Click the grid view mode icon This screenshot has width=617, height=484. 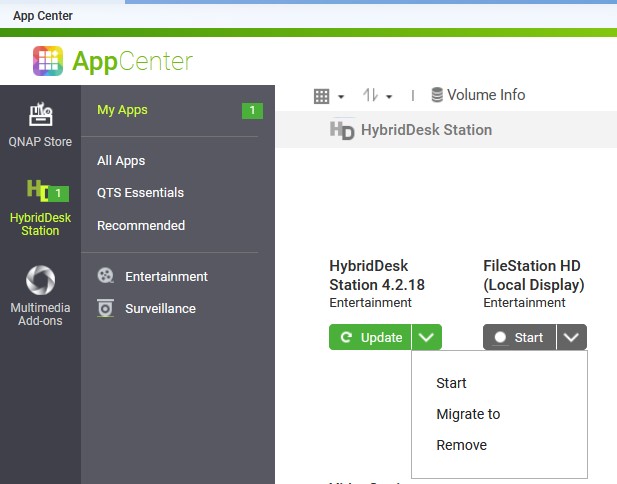pyautogui.click(x=321, y=96)
